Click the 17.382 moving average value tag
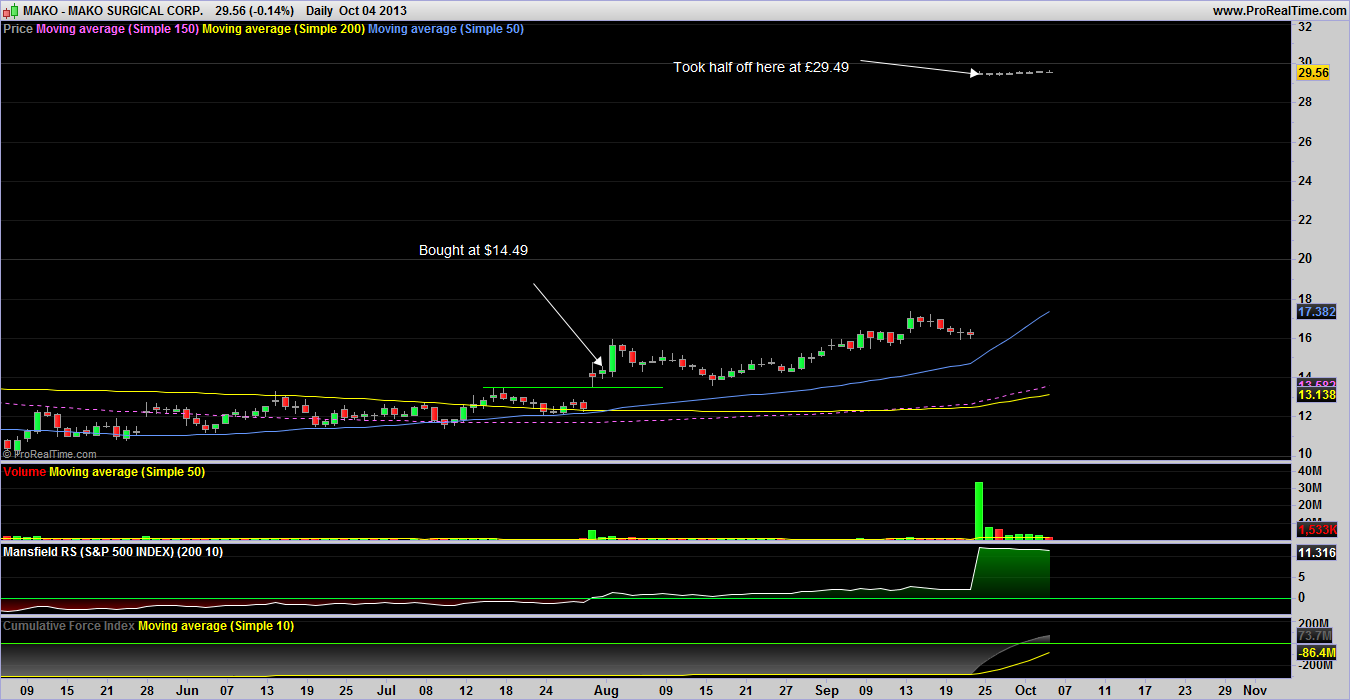The width and height of the screenshot is (1350, 700). pos(1315,312)
